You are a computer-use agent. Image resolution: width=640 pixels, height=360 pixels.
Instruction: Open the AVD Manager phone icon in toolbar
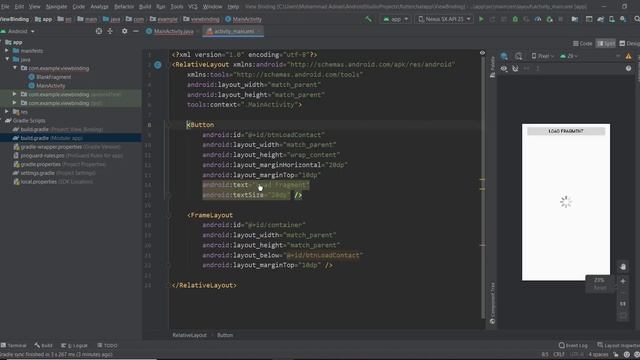(x=611, y=19)
